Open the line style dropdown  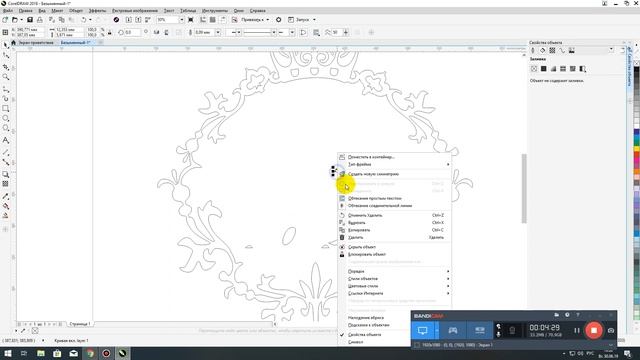(274, 32)
